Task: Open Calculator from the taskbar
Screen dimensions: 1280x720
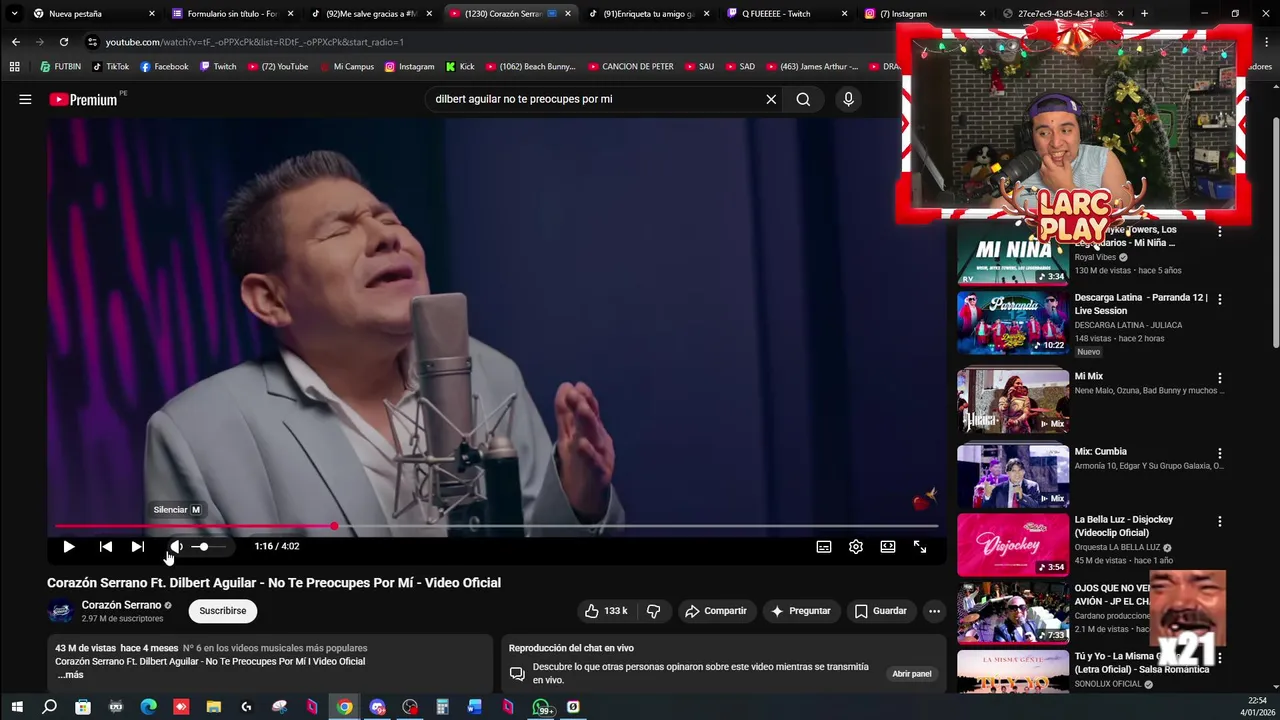Action: click(442, 707)
